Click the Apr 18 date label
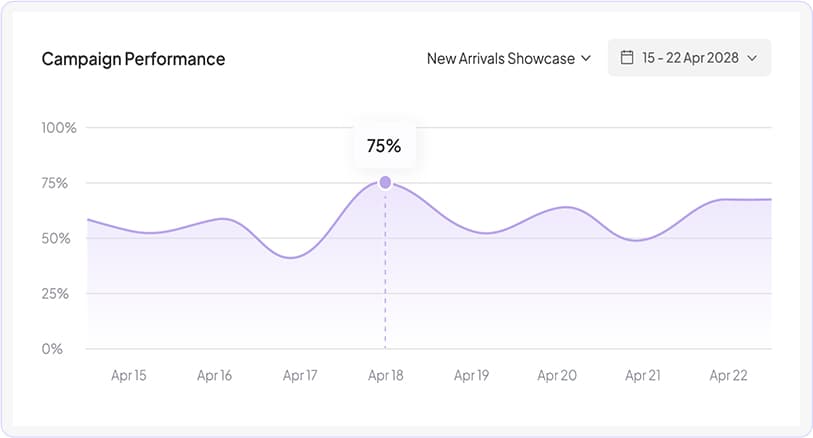813x438 pixels. (385, 376)
